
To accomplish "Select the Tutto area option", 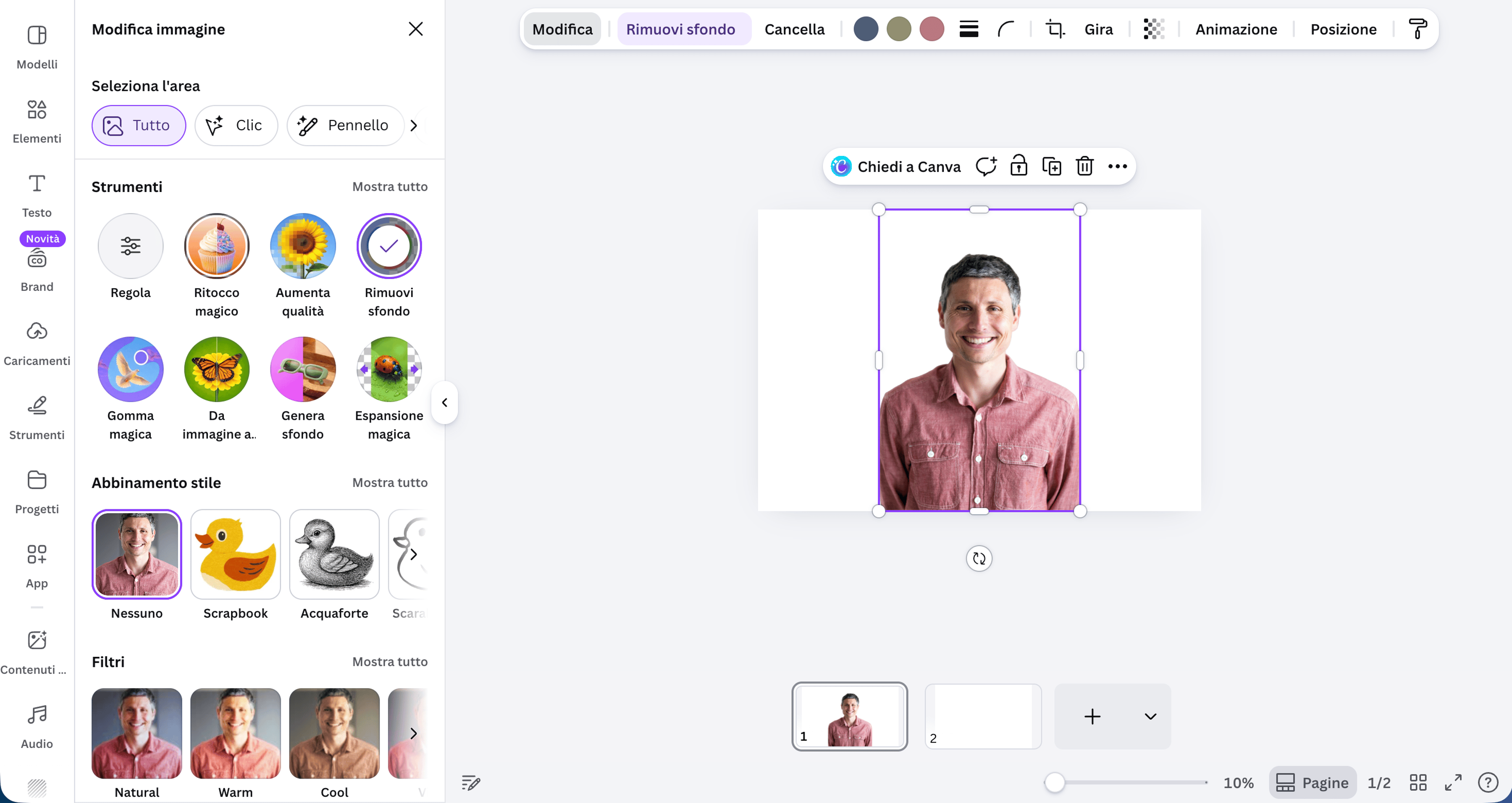I will coord(139,125).
